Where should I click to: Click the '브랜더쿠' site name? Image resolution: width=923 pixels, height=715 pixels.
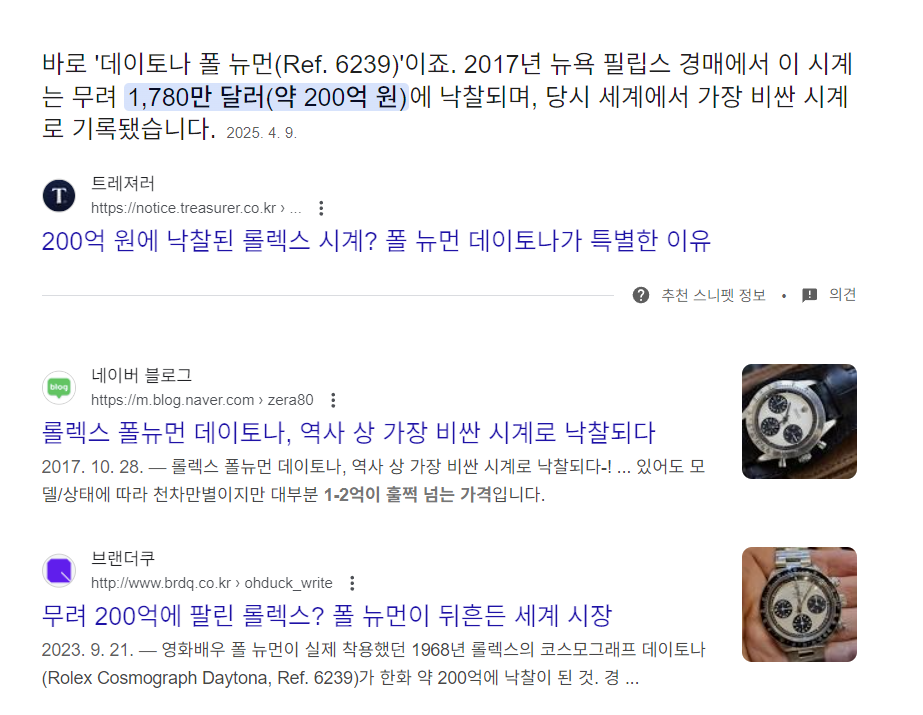(122, 558)
